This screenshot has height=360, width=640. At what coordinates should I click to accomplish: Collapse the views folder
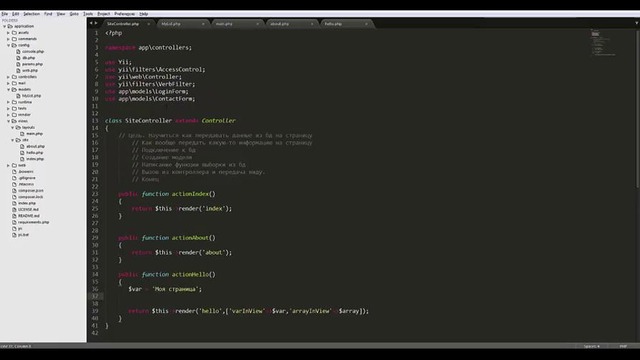click(9, 121)
